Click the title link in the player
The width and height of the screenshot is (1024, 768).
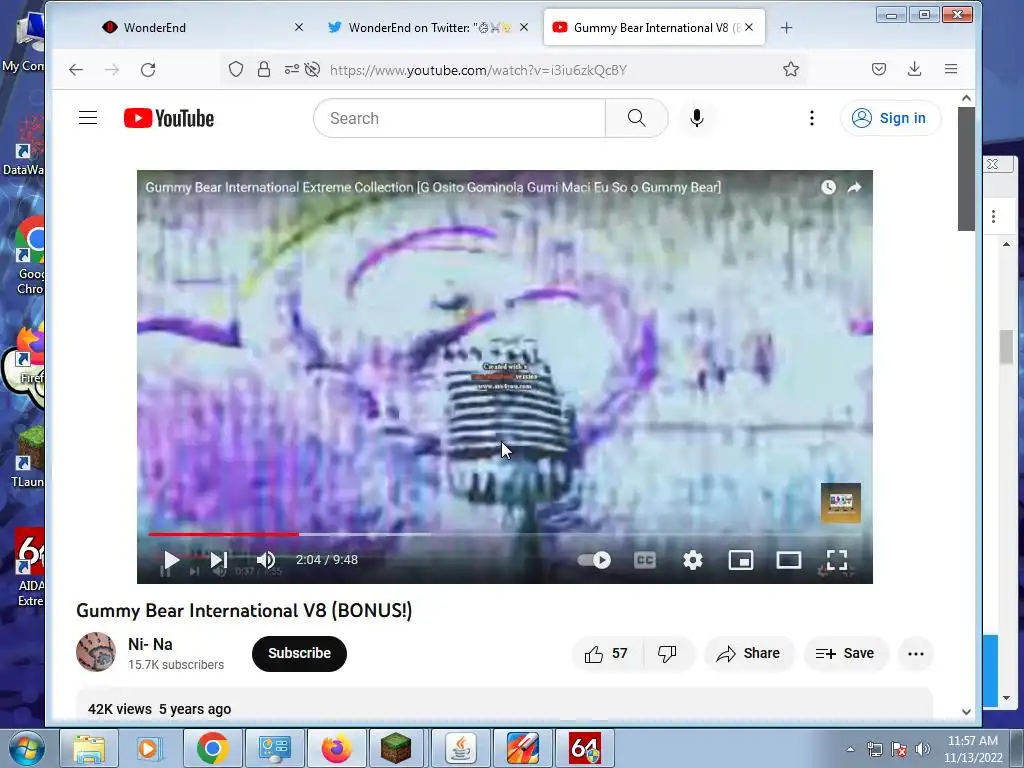pos(433,187)
